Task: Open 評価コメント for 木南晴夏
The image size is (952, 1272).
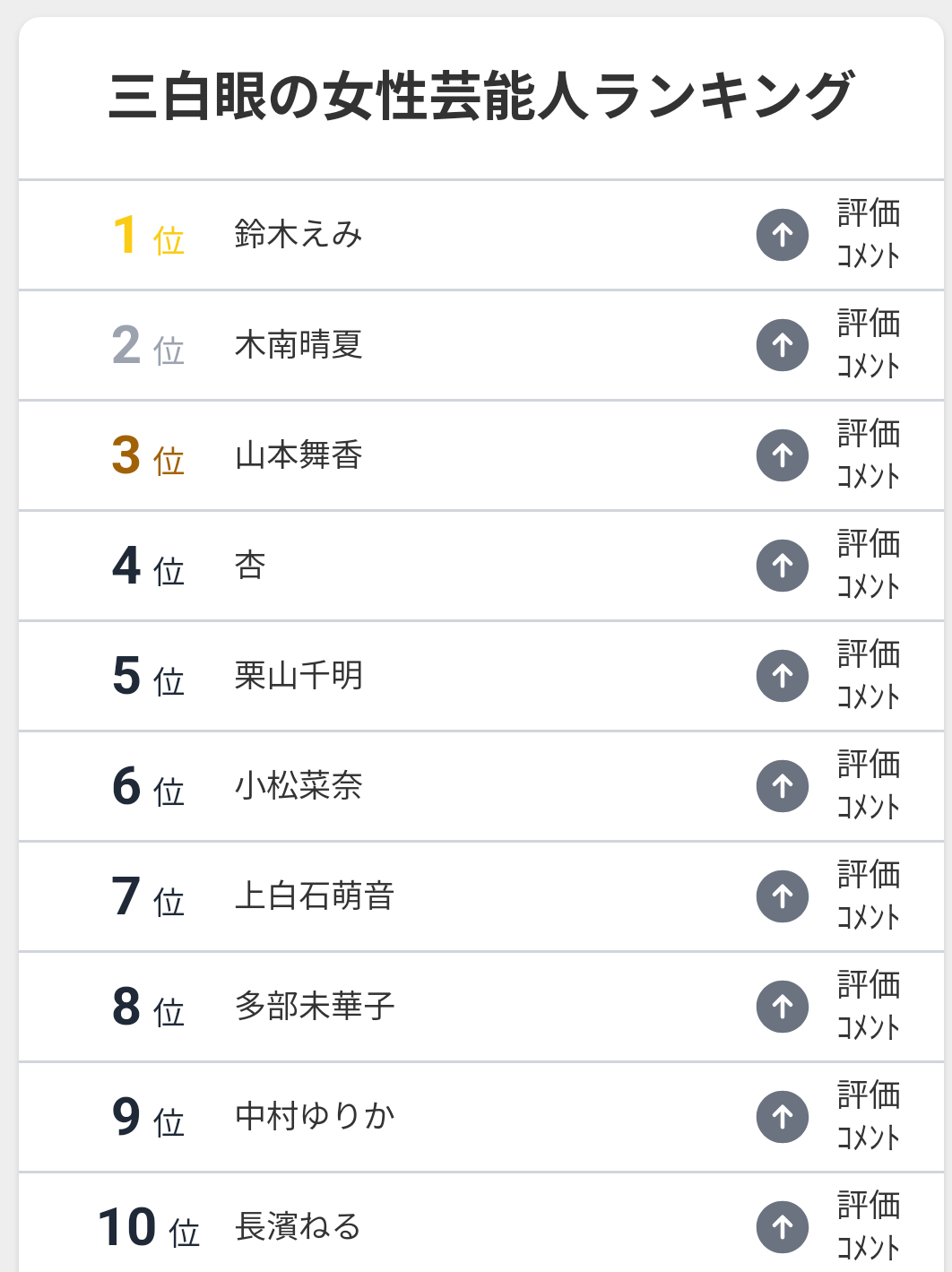Action: coord(868,344)
